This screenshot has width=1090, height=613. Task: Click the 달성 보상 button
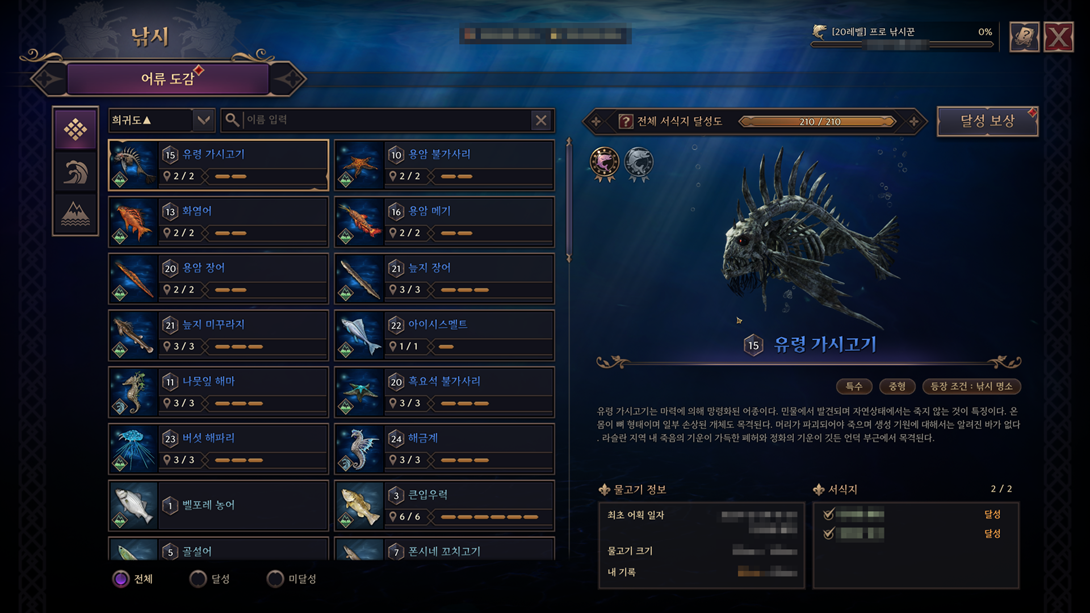coord(987,121)
